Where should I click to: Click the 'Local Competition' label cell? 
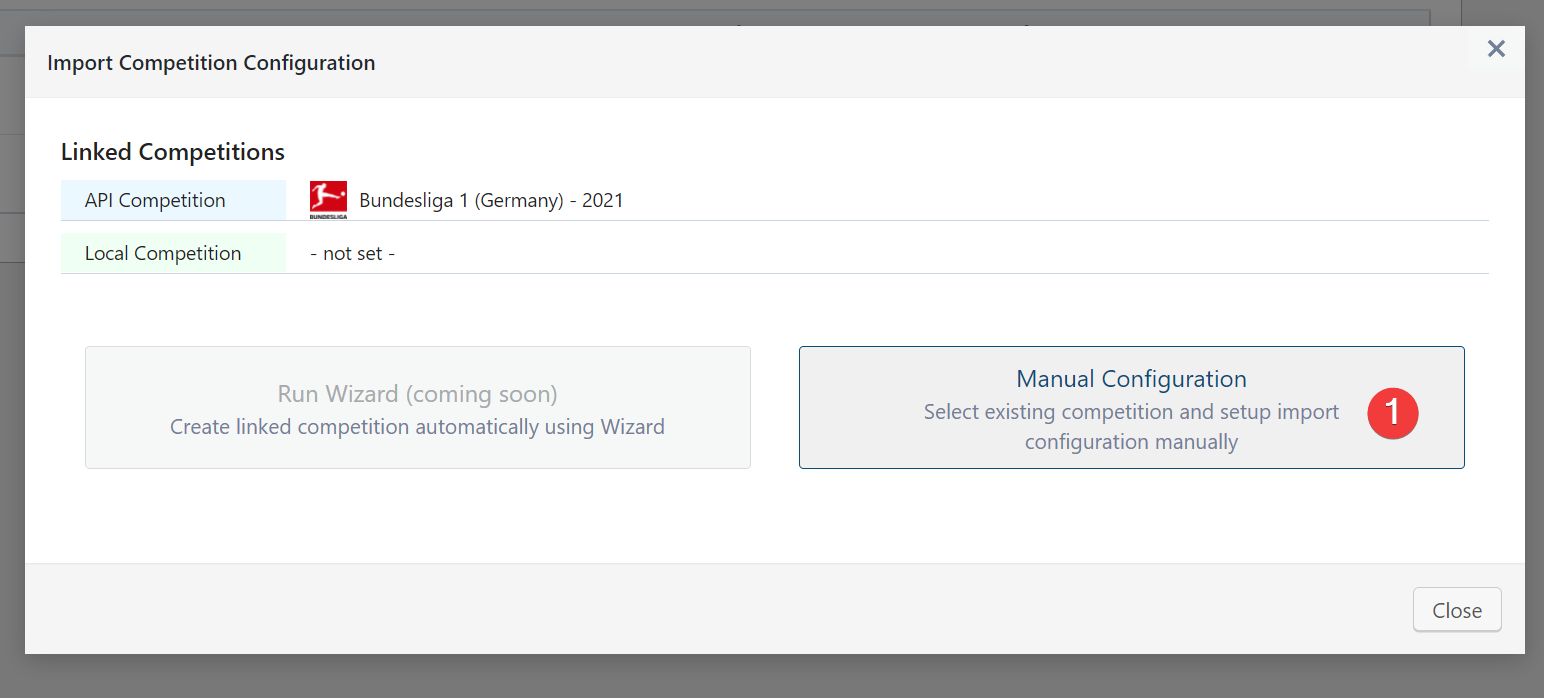tap(173, 253)
